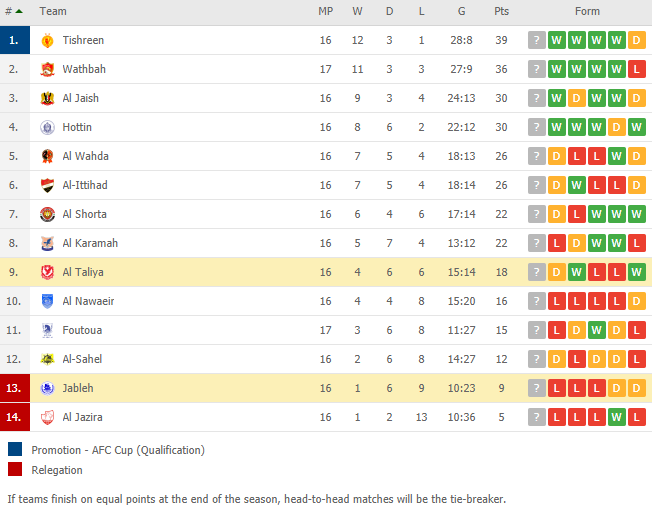Click the Tishreen club crest icon
This screenshot has width=652, height=508.
(47, 40)
